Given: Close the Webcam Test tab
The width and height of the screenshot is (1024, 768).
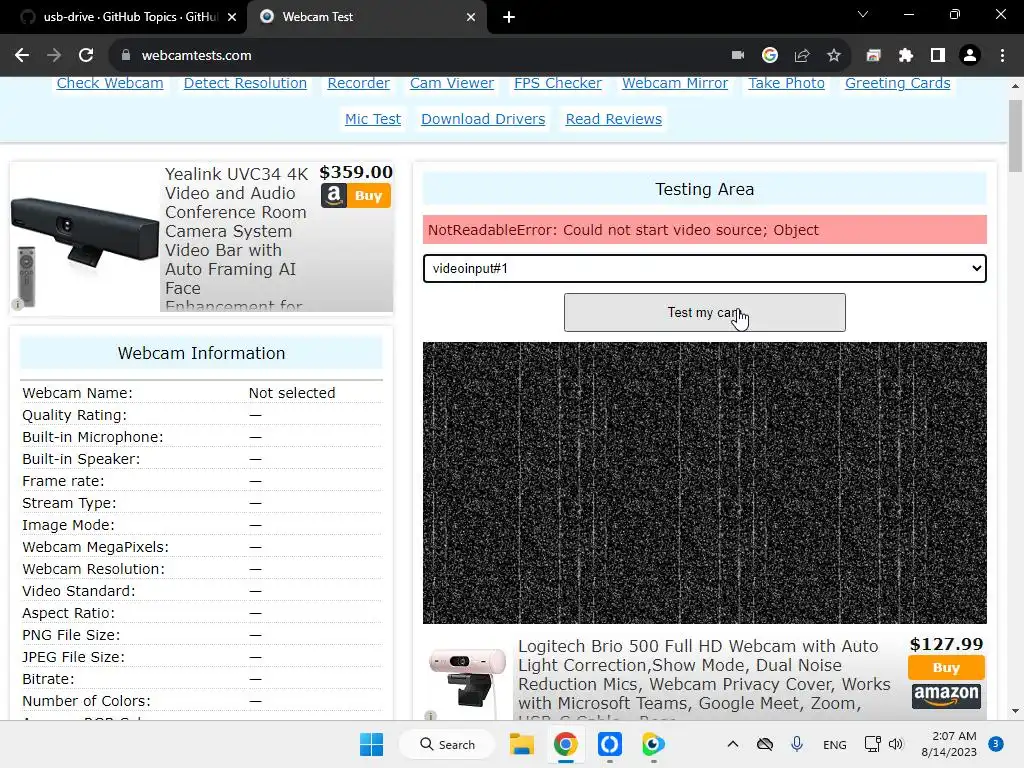Looking at the screenshot, I should (471, 17).
